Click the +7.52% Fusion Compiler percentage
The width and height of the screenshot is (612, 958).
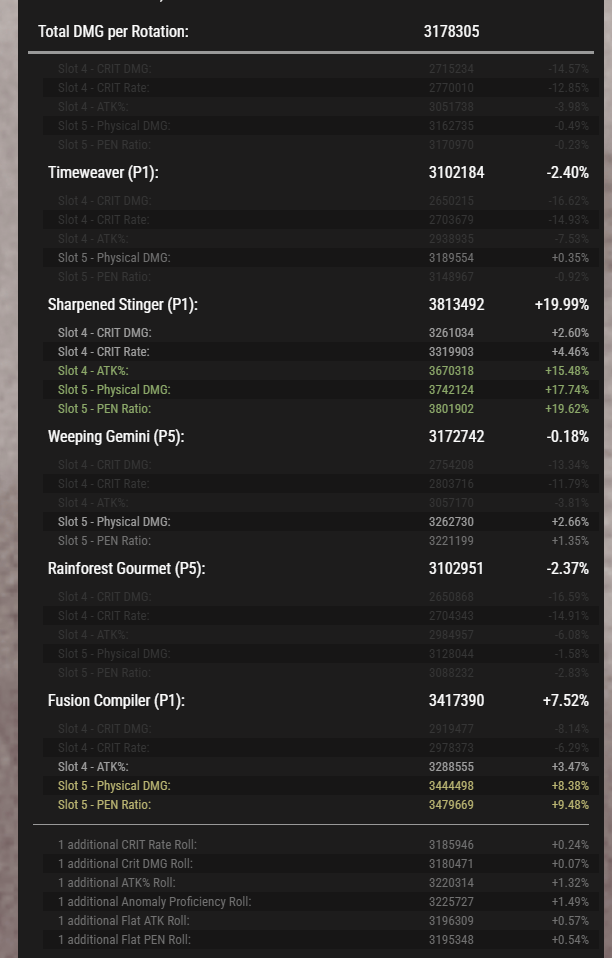pos(566,700)
